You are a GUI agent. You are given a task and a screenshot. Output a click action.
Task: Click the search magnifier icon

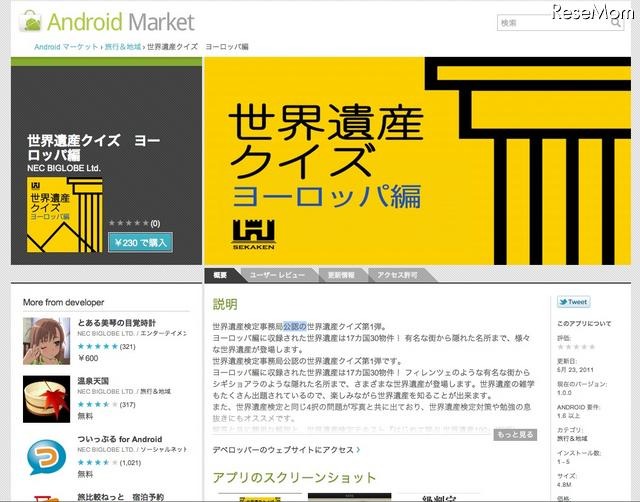pos(616,23)
